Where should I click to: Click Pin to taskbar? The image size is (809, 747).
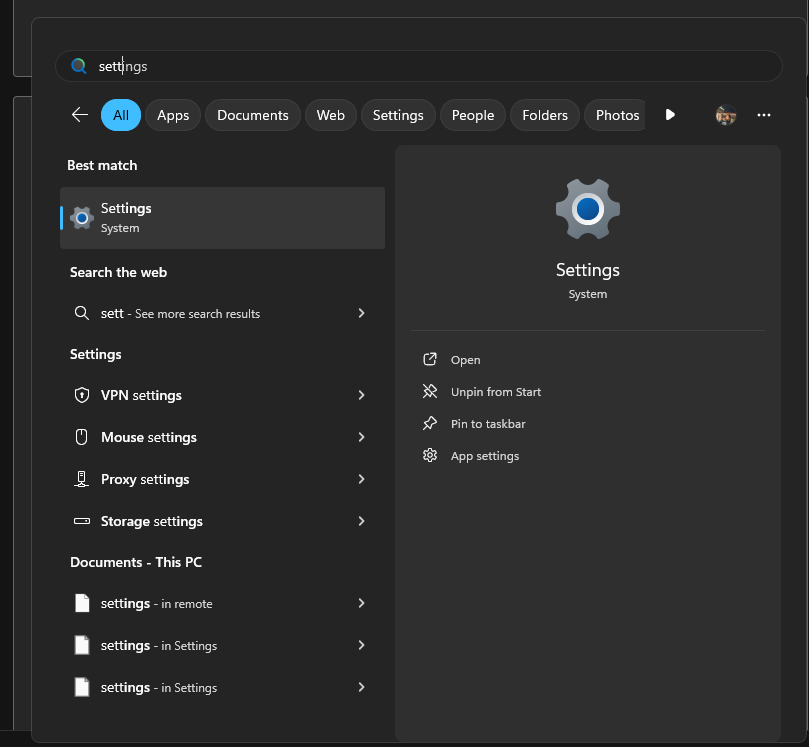point(488,424)
